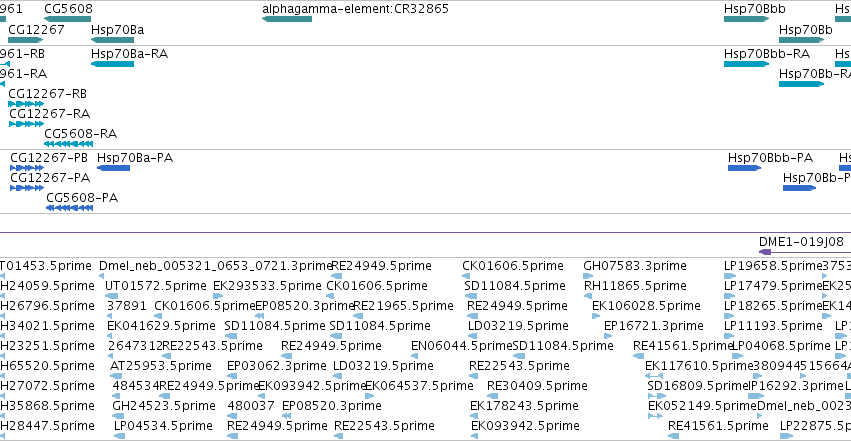Open the 484534 feature label
851x441 pixels.
coord(136,386)
